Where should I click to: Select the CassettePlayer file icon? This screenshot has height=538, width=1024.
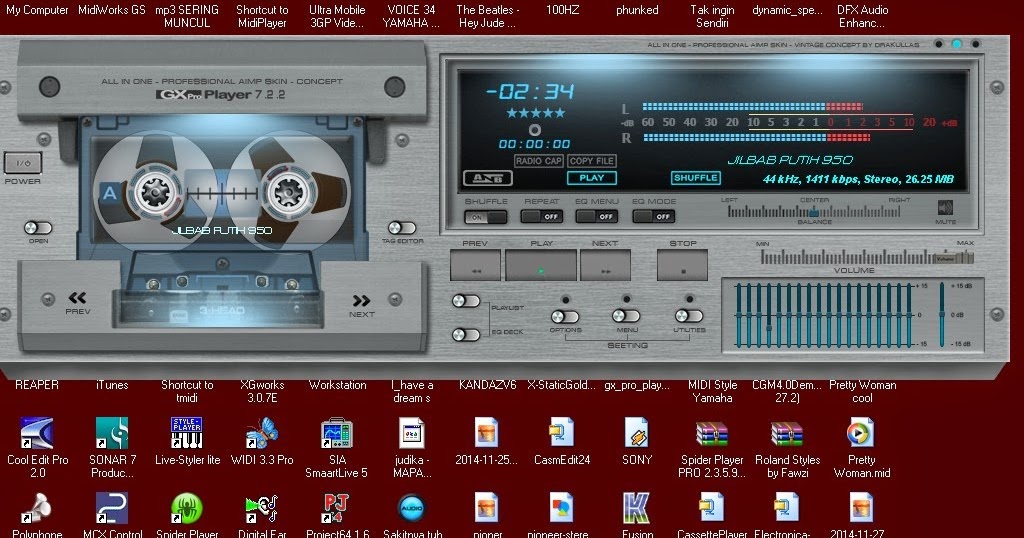click(712, 509)
